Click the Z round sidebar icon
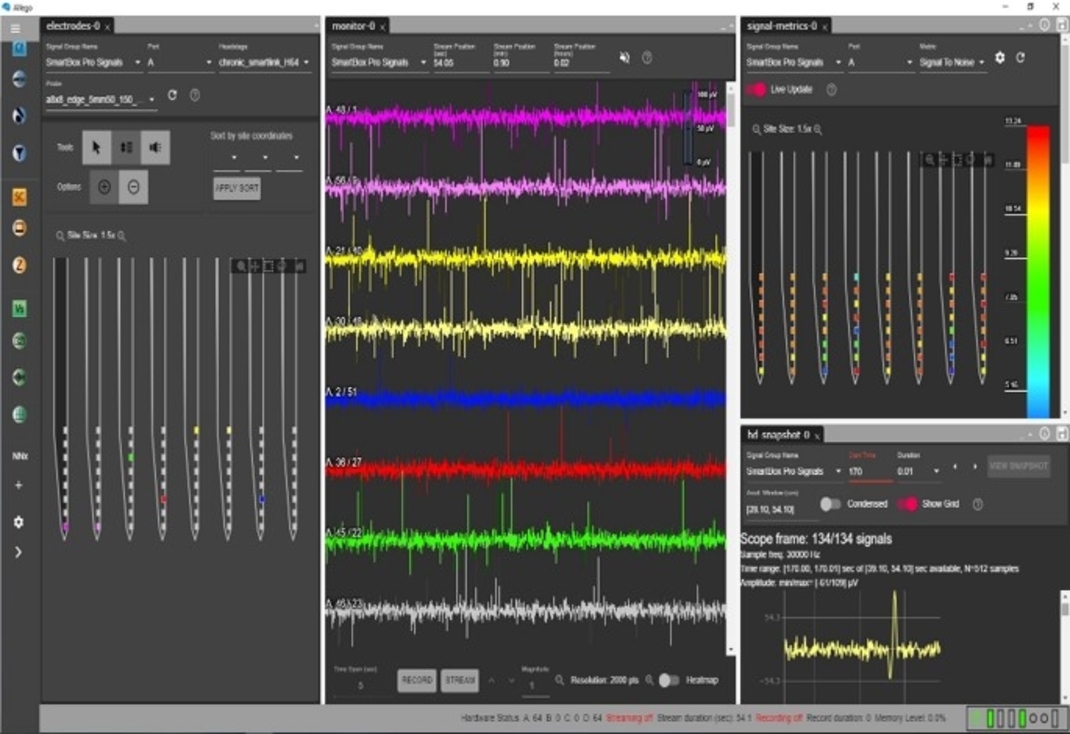Viewport: 1070px width, 734px height. [x=19, y=265]
